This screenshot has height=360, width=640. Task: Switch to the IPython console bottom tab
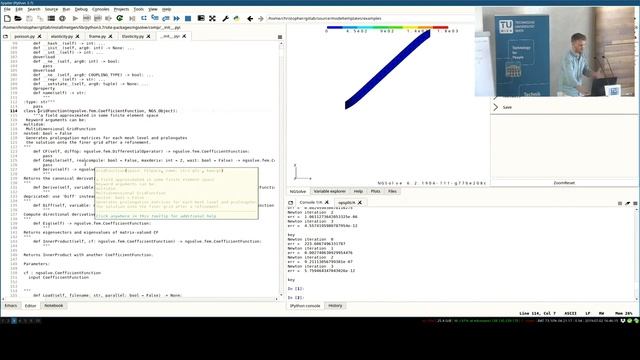pos(305,306)
